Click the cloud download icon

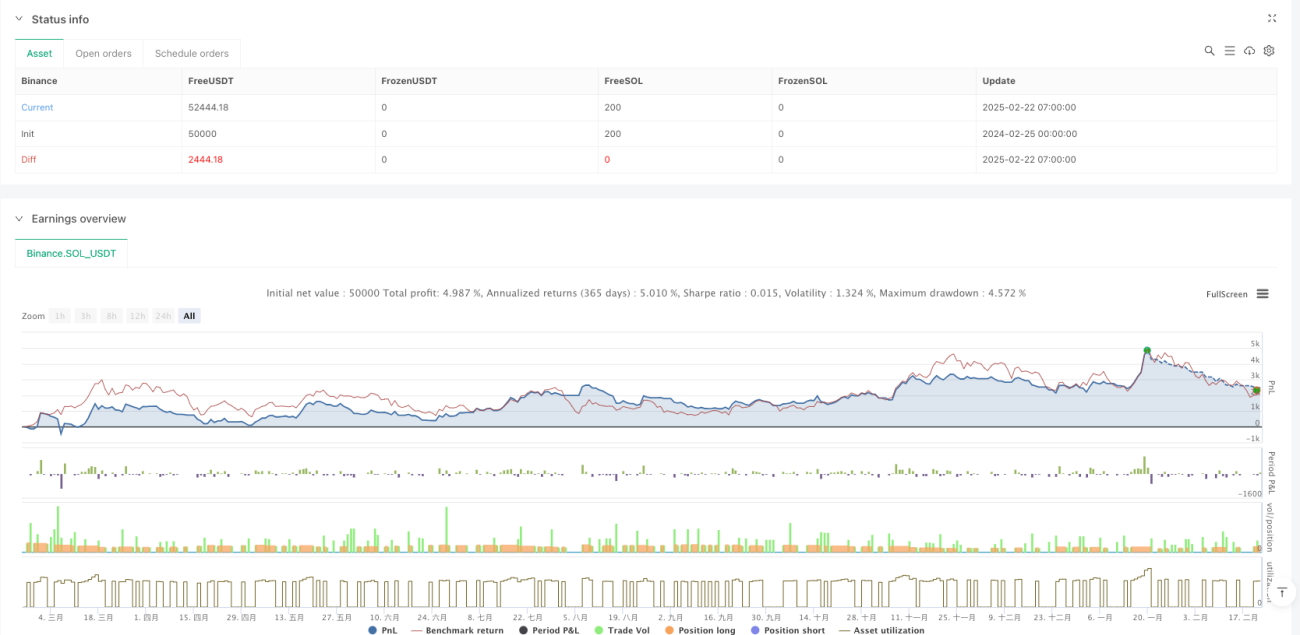(1249, 51)
